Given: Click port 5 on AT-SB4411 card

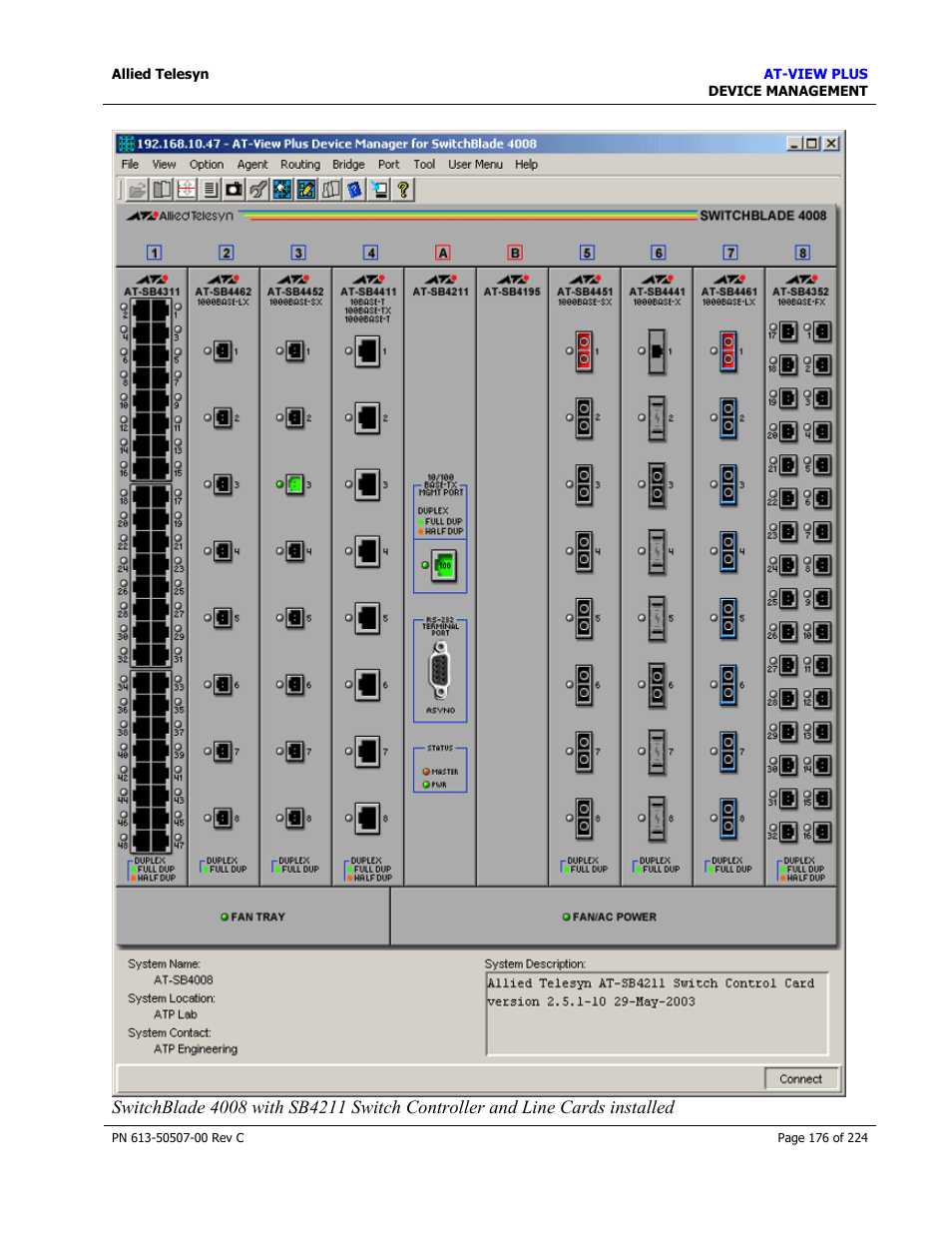Looking at the screenshot, I should pos(367,618).
